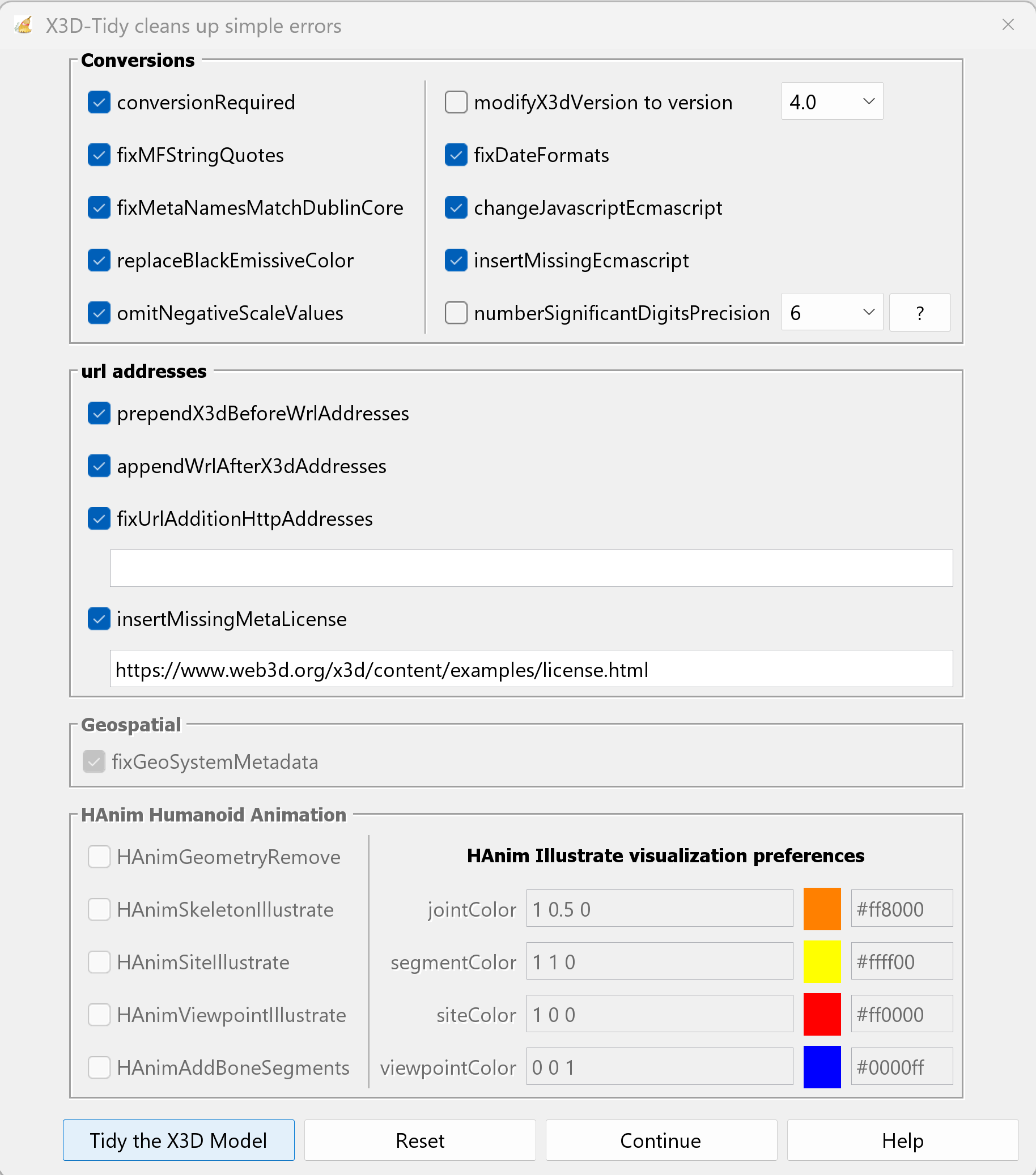Uncheck the conversionRequired checkbox
Screen dimensions: 1036x1175
tap(99, 103)
